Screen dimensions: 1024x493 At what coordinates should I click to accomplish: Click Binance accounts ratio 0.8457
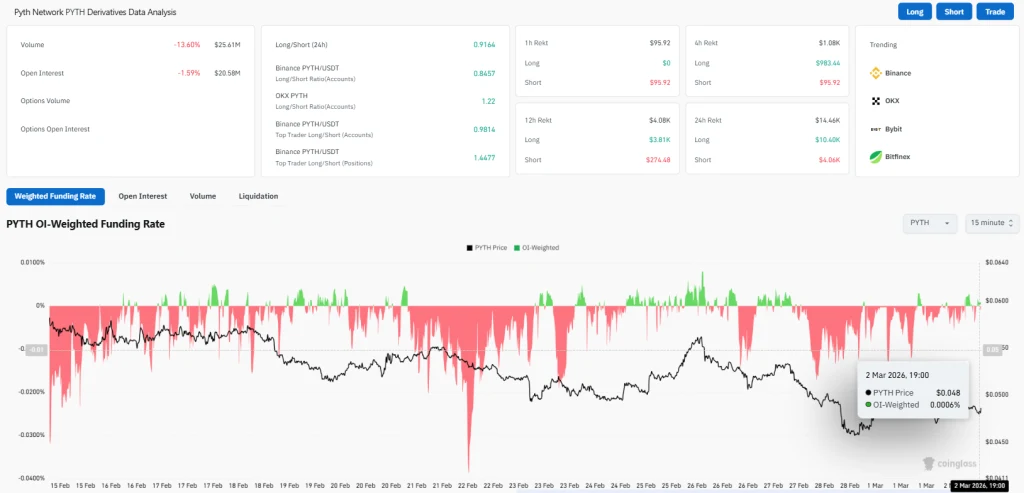point(484,73)
